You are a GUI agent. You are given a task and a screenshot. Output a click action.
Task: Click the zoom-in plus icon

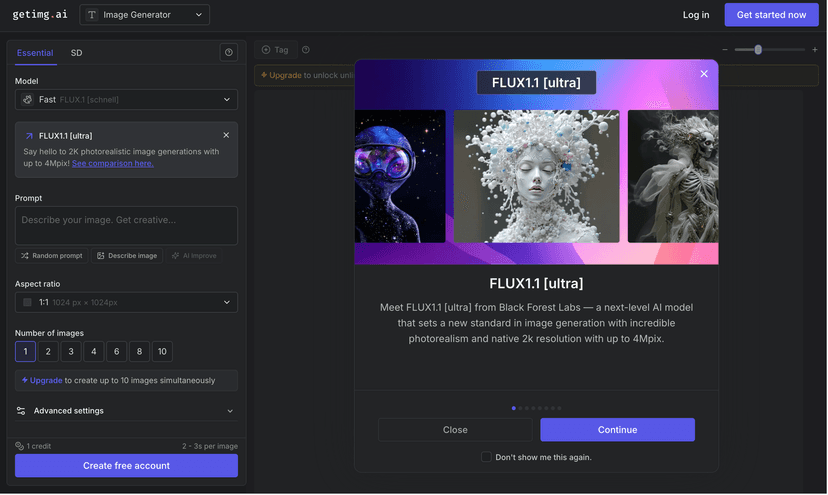815,50
